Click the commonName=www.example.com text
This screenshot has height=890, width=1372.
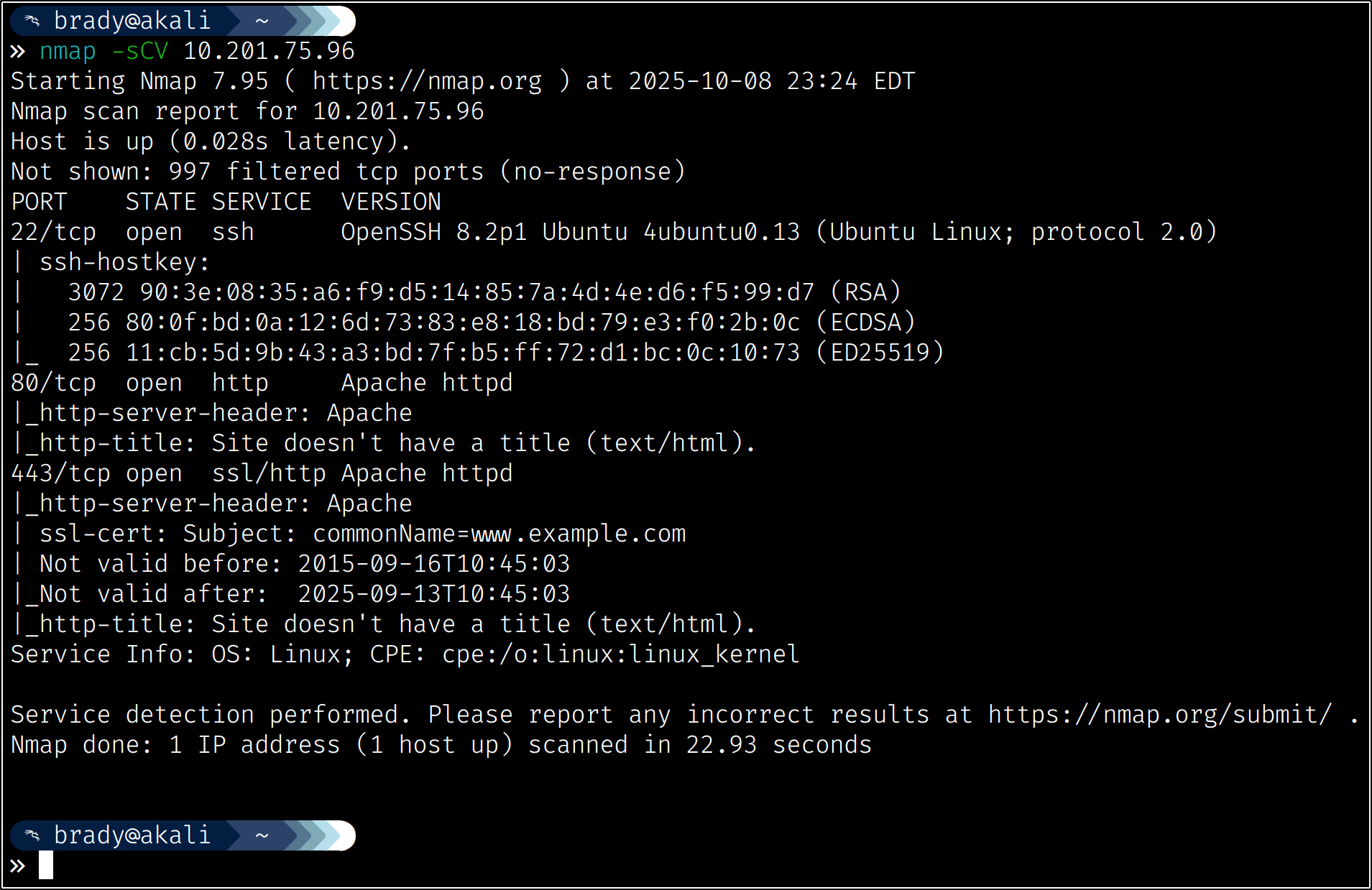[x=499, y=534]
